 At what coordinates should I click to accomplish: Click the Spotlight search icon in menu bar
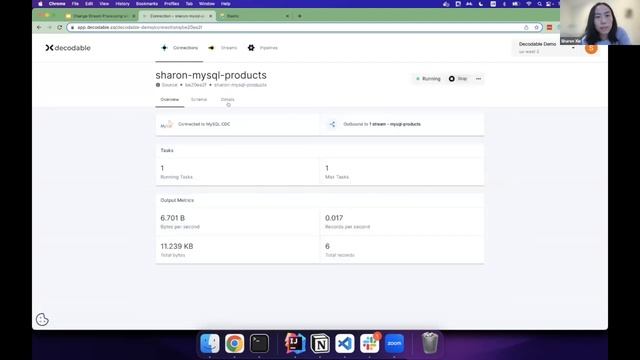[x=540, y=4]
